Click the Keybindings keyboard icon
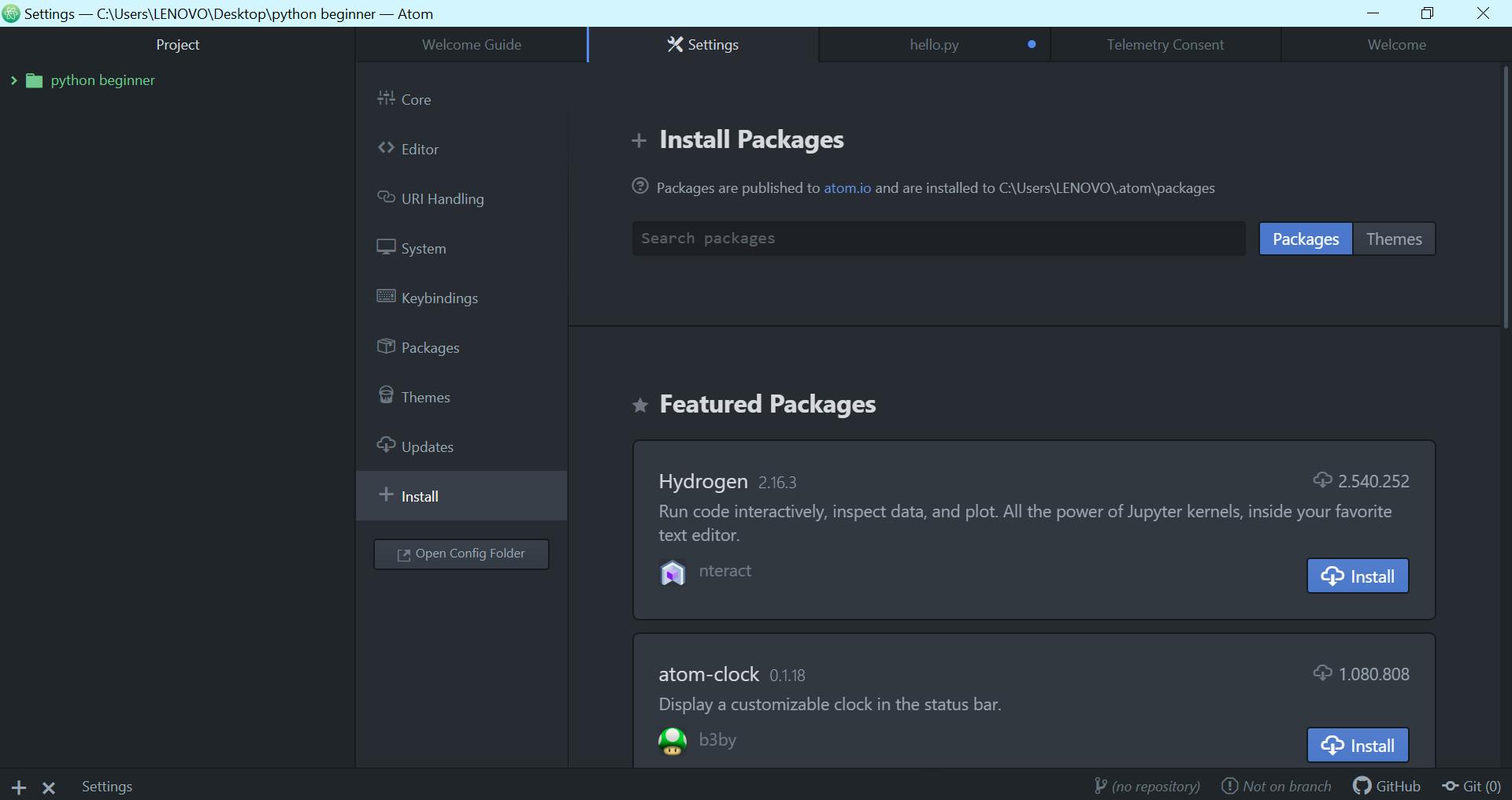The width and height of the screenshot is (1512, 800). [386, 296]
